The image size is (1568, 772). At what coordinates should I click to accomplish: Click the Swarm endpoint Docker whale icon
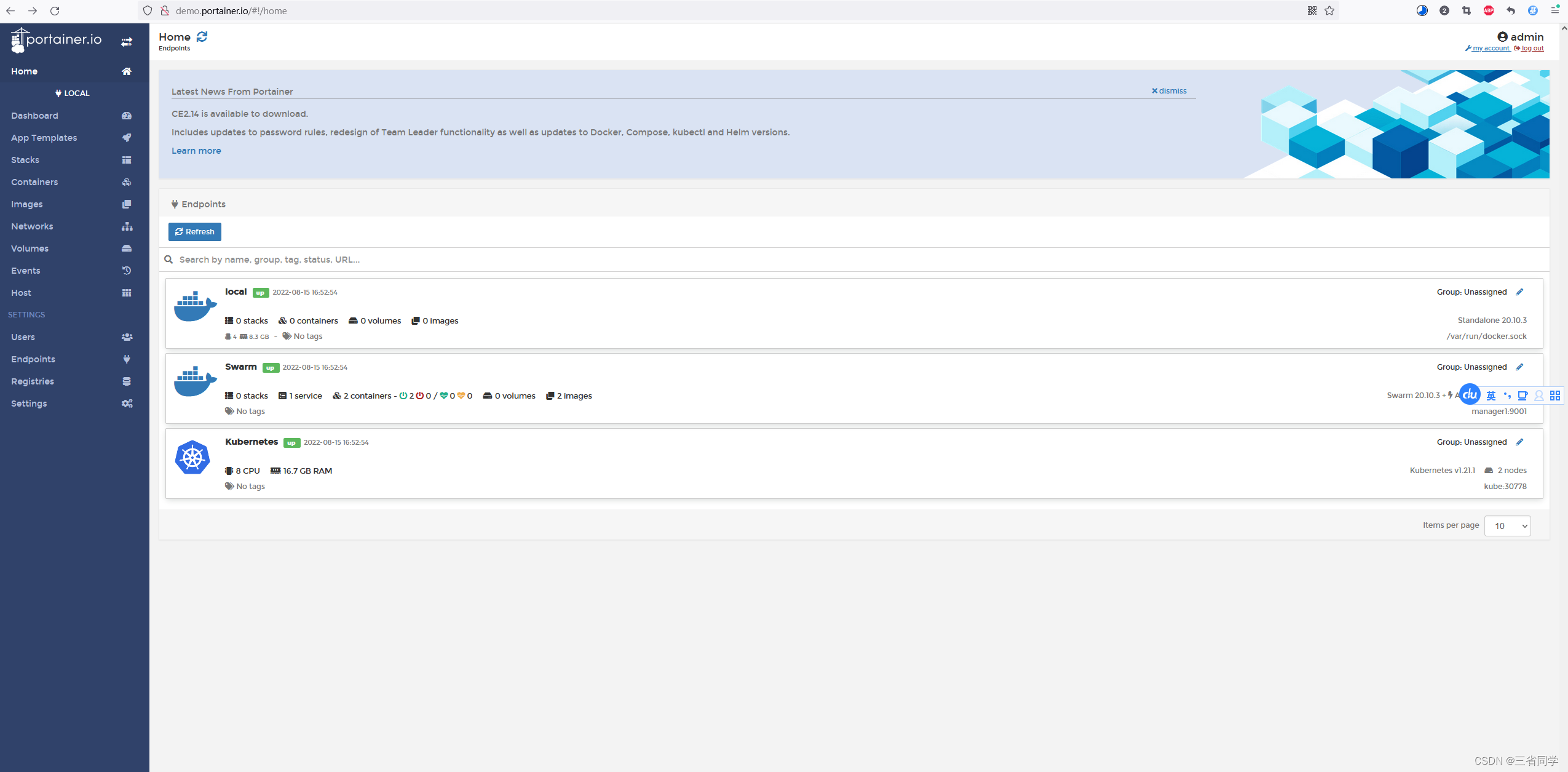(x=195, y=381)
